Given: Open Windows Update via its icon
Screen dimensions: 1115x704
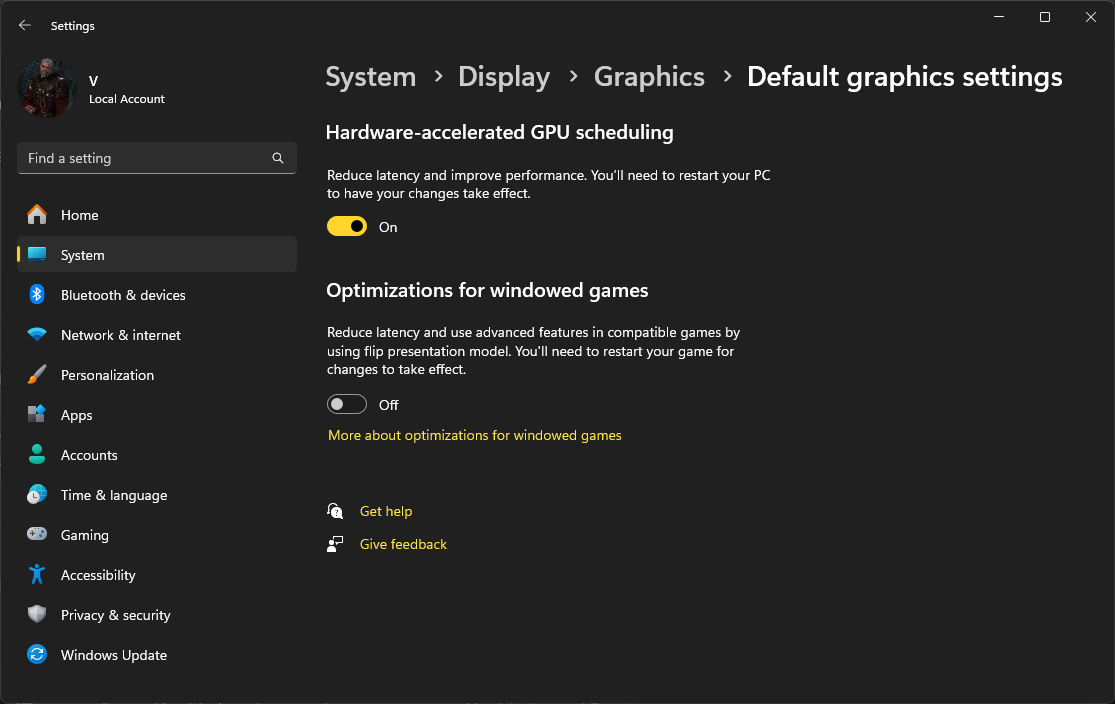Looking at the screenshot, I should click(x=37, y=655).
